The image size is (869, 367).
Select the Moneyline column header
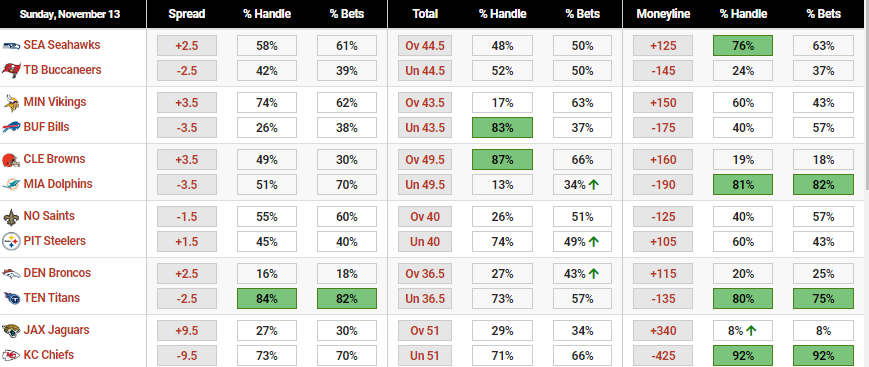coord(663,14)
